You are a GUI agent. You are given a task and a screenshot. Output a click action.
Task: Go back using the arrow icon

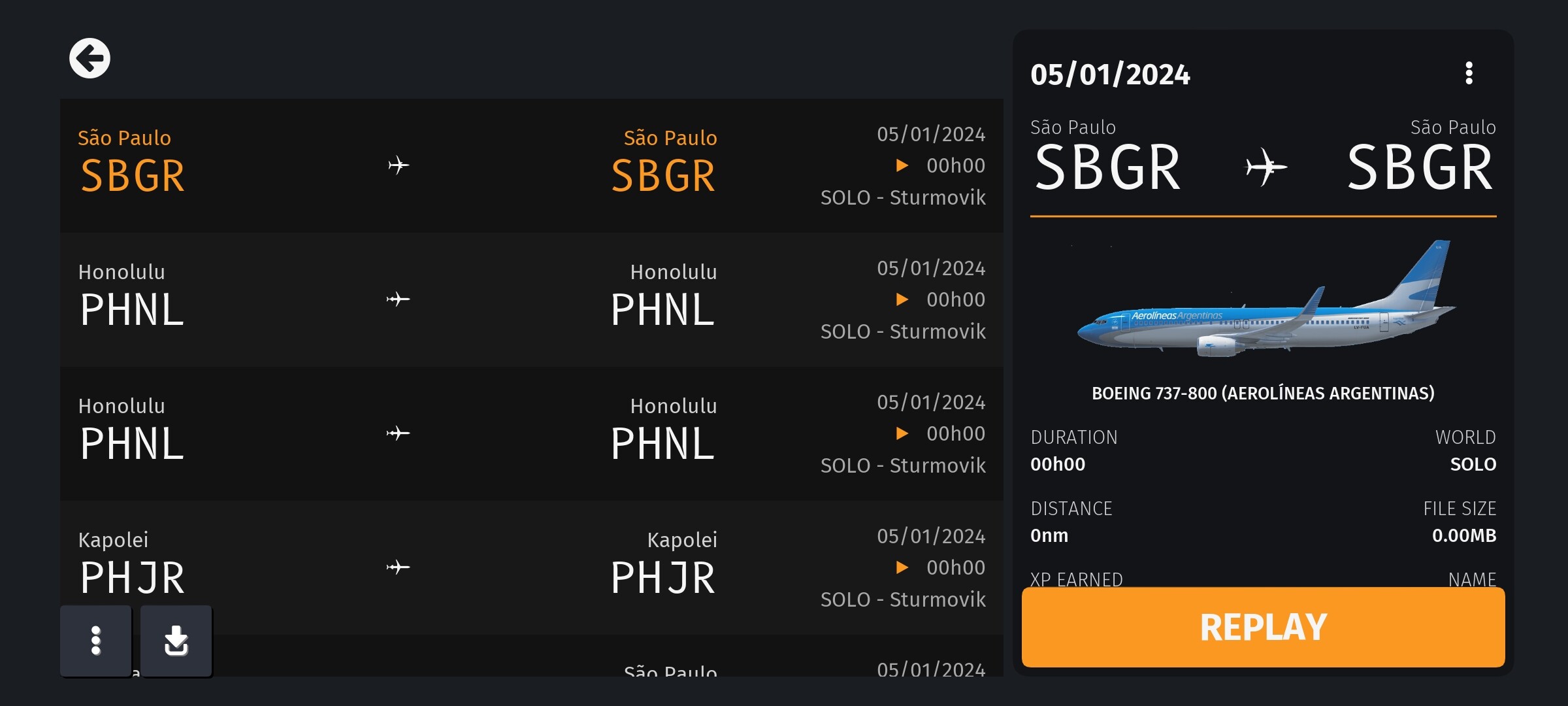point(90,58)
